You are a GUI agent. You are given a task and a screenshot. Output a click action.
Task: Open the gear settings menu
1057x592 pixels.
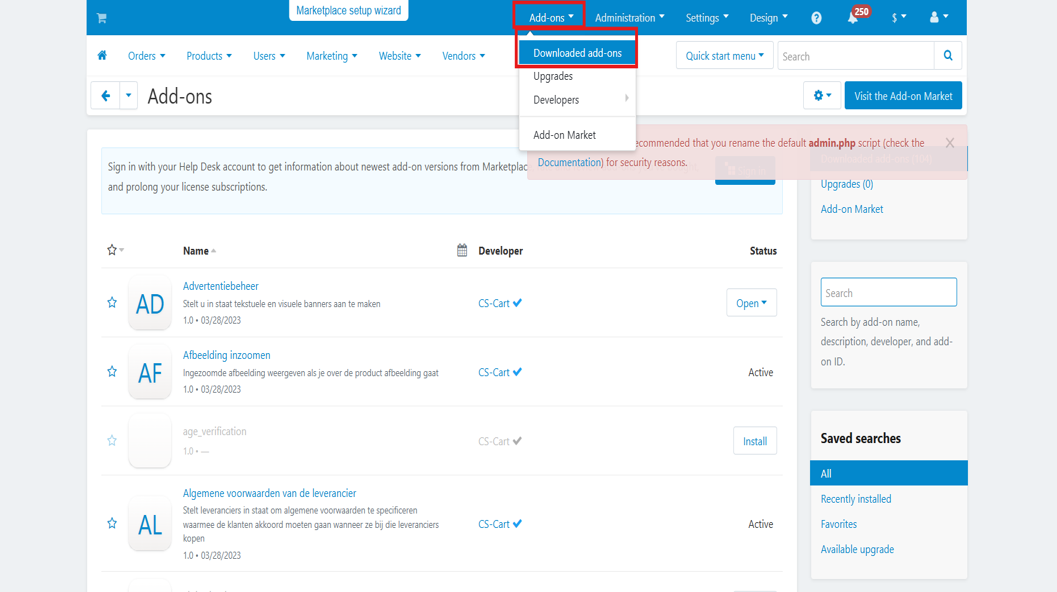click(822, 96)
